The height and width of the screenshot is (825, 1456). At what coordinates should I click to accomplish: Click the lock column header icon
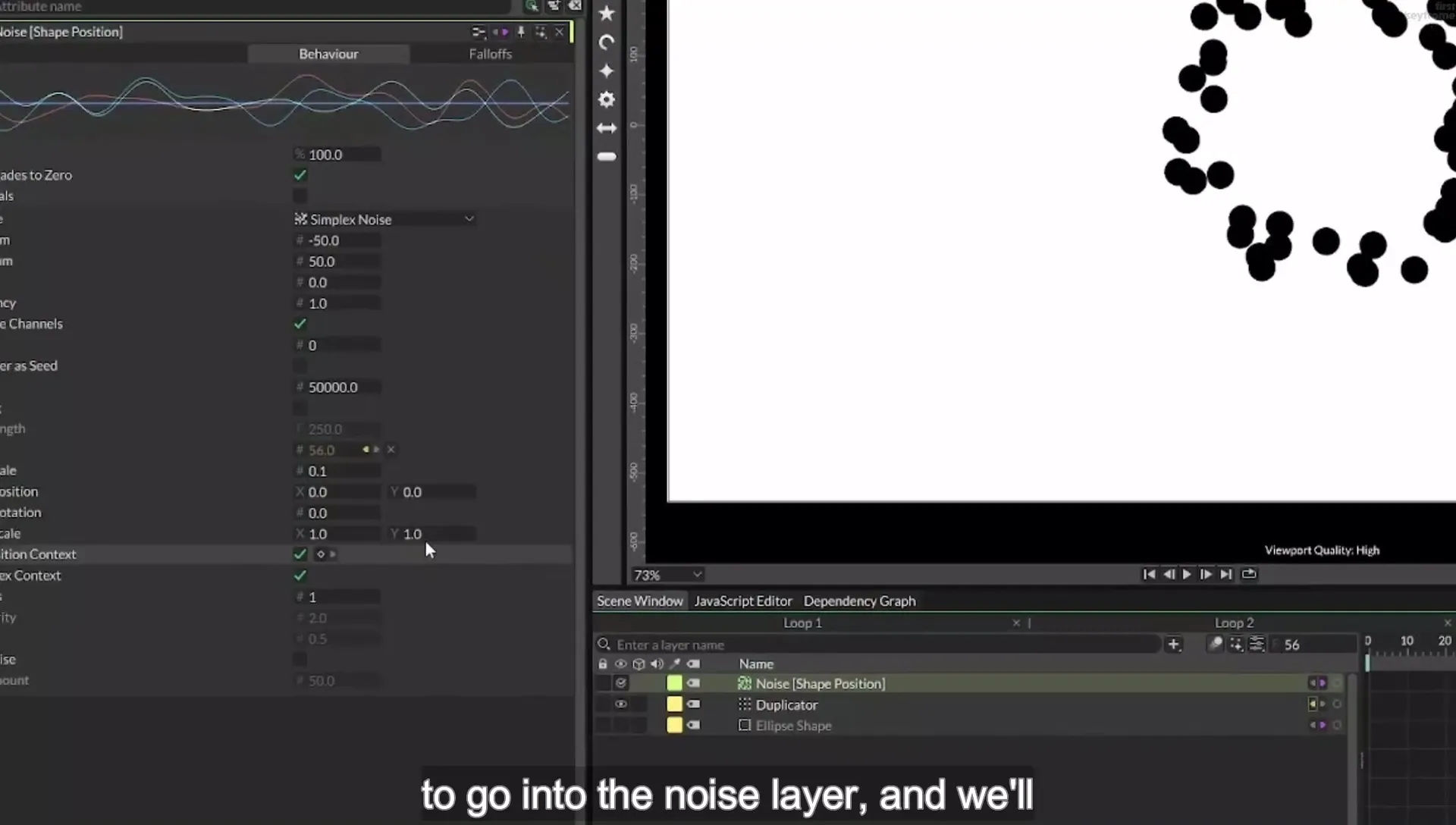click(x=603, y=664)
